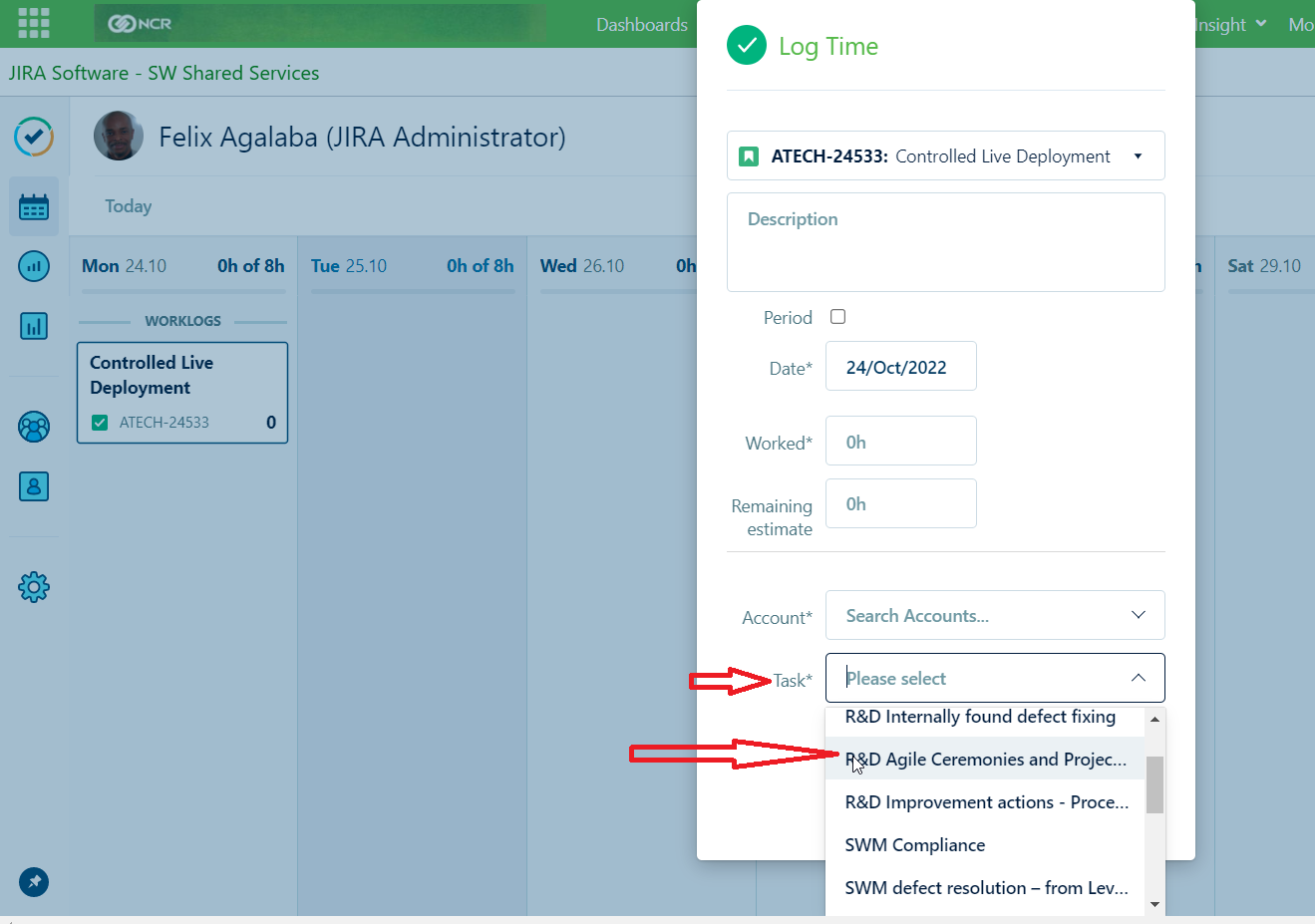Click the Tempo checkmark logo icon
The height and width of the screenshot is (924, 1315).
pos(34,137)
